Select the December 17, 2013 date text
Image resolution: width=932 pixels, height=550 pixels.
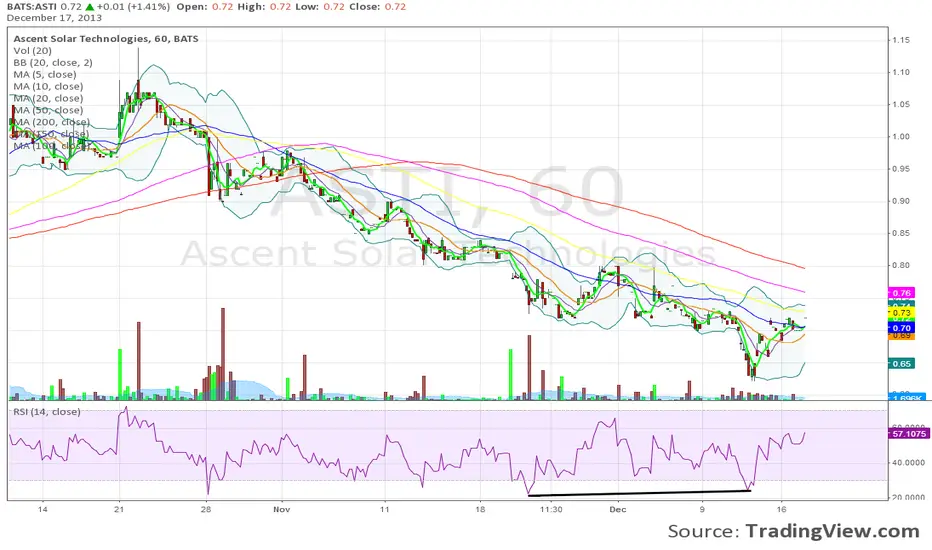(x=54, y=18)
